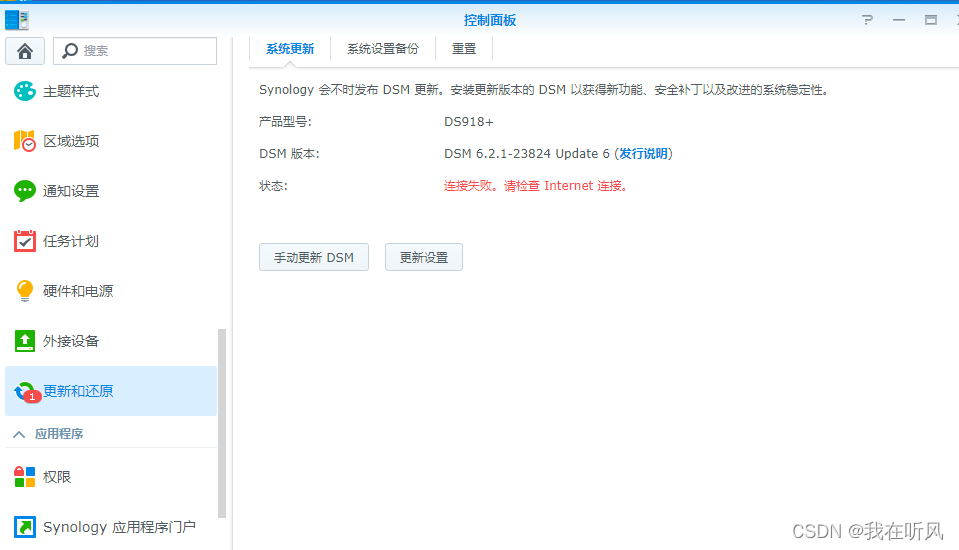Minimize the 控制面板 window
Screen dimensions: 959x550
point(899,20)
